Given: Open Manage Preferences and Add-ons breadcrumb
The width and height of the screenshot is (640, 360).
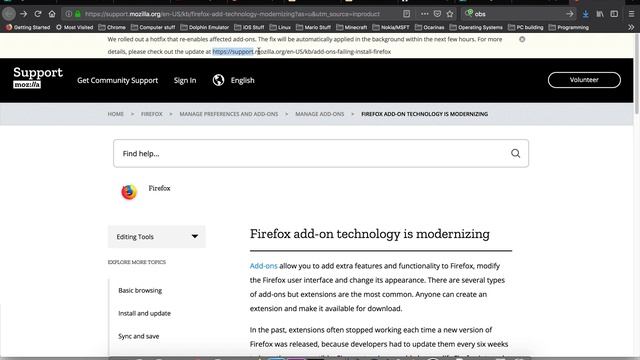Looking at the screenshot, I should [x=229, y=114].
